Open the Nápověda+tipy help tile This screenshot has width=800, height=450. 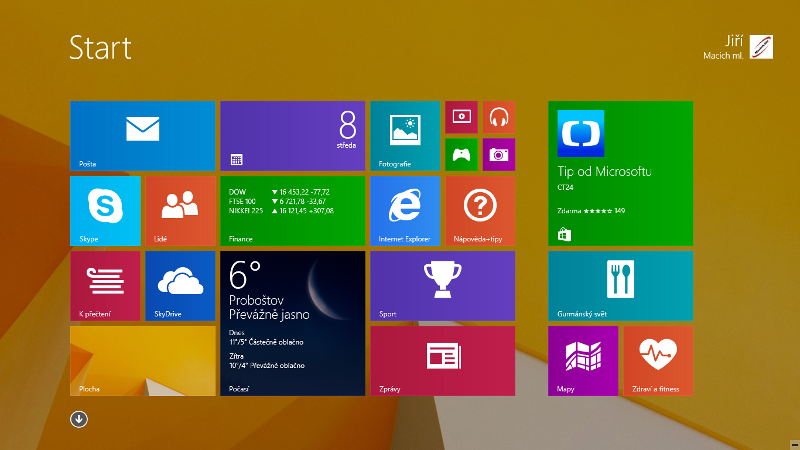480,210
